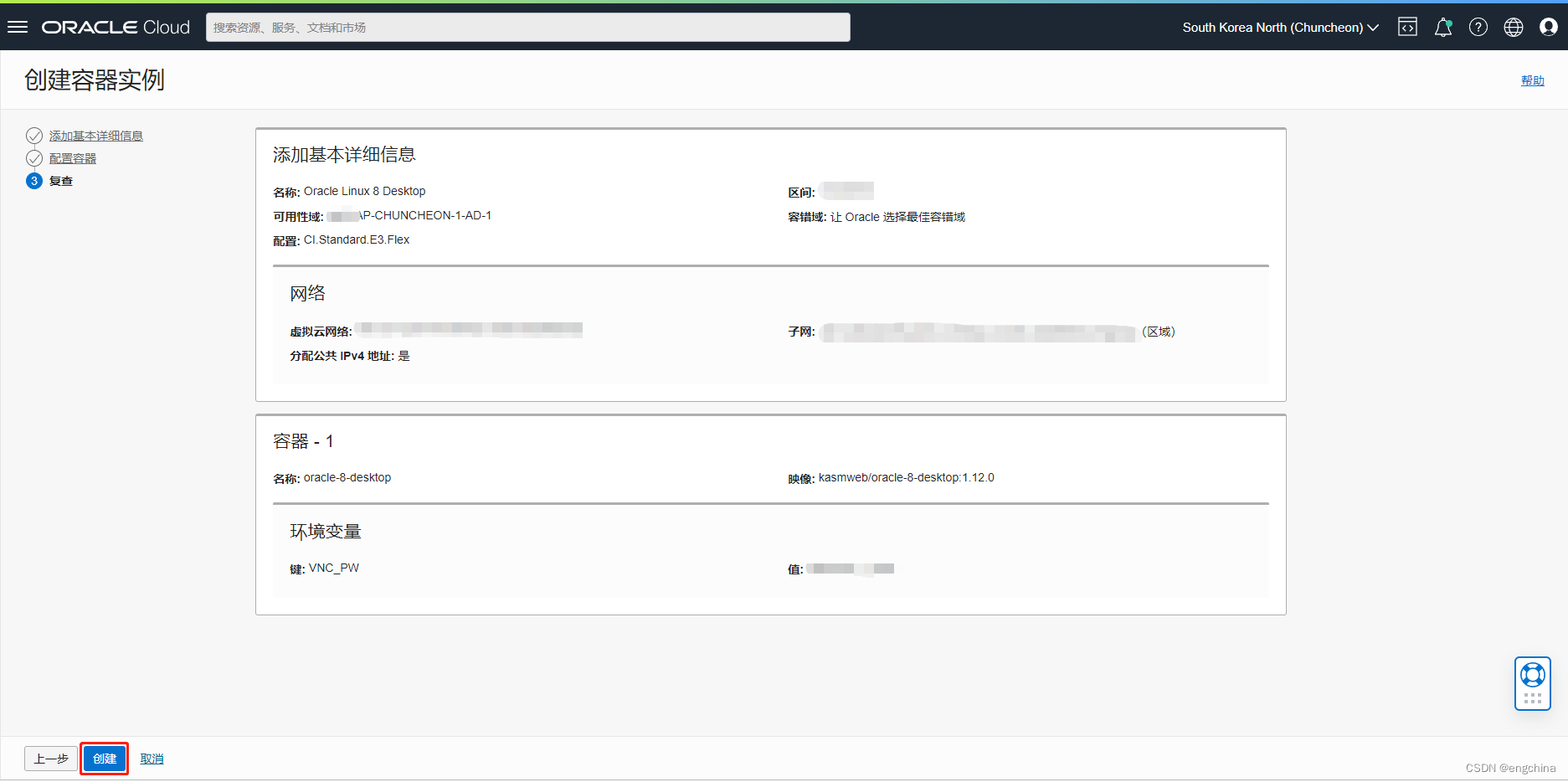Click the name value Oracle Linux 8 Desktop
The height and width of the screenshot is (782, 1568).
(x=364, y=191)
